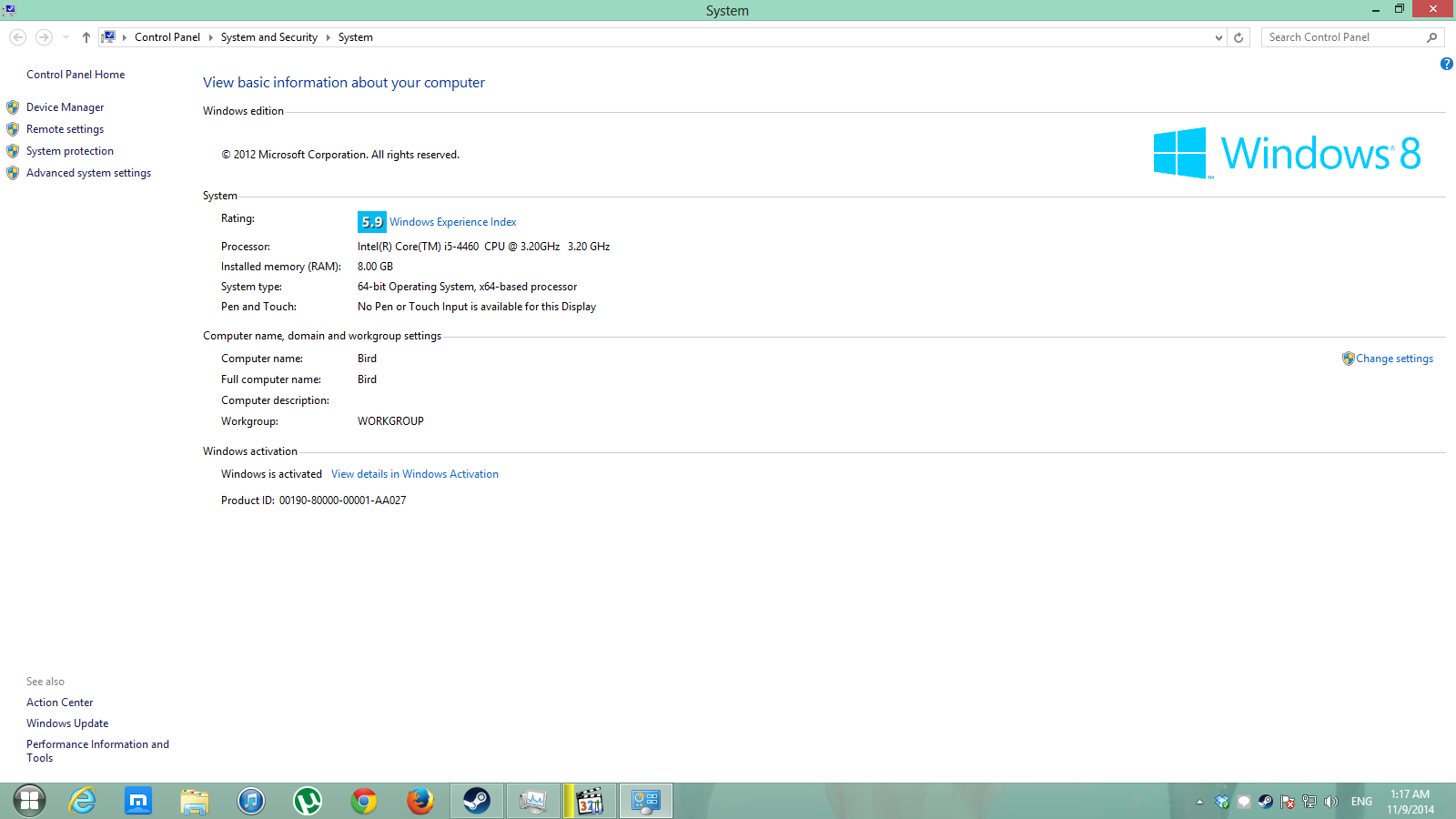This screenshot has width=1456, height=819.
Task: Click the 'Bird' value beside Computer name
Action: coord(367,359)
